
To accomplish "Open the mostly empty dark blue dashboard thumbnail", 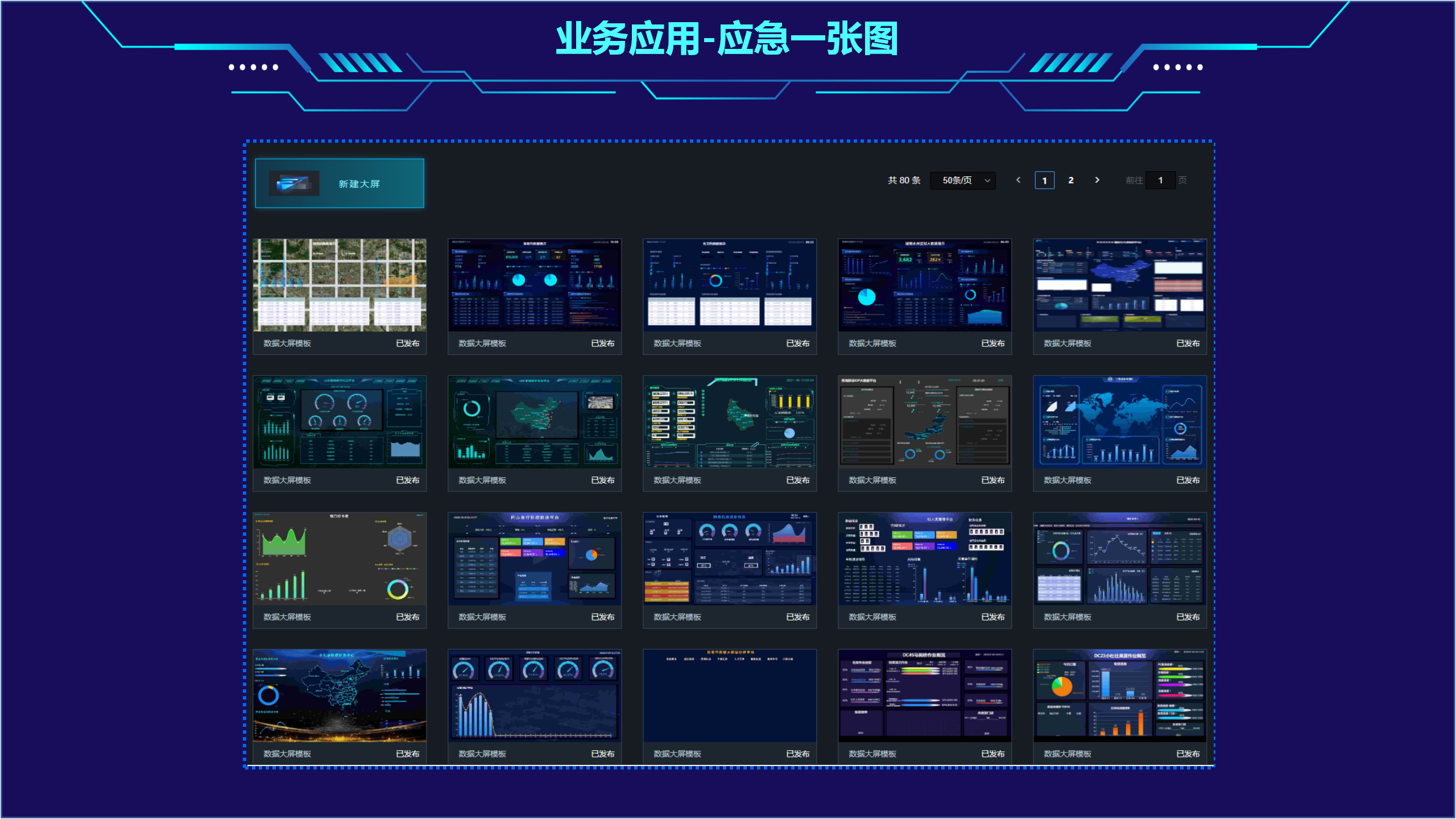I will [729, 695].
